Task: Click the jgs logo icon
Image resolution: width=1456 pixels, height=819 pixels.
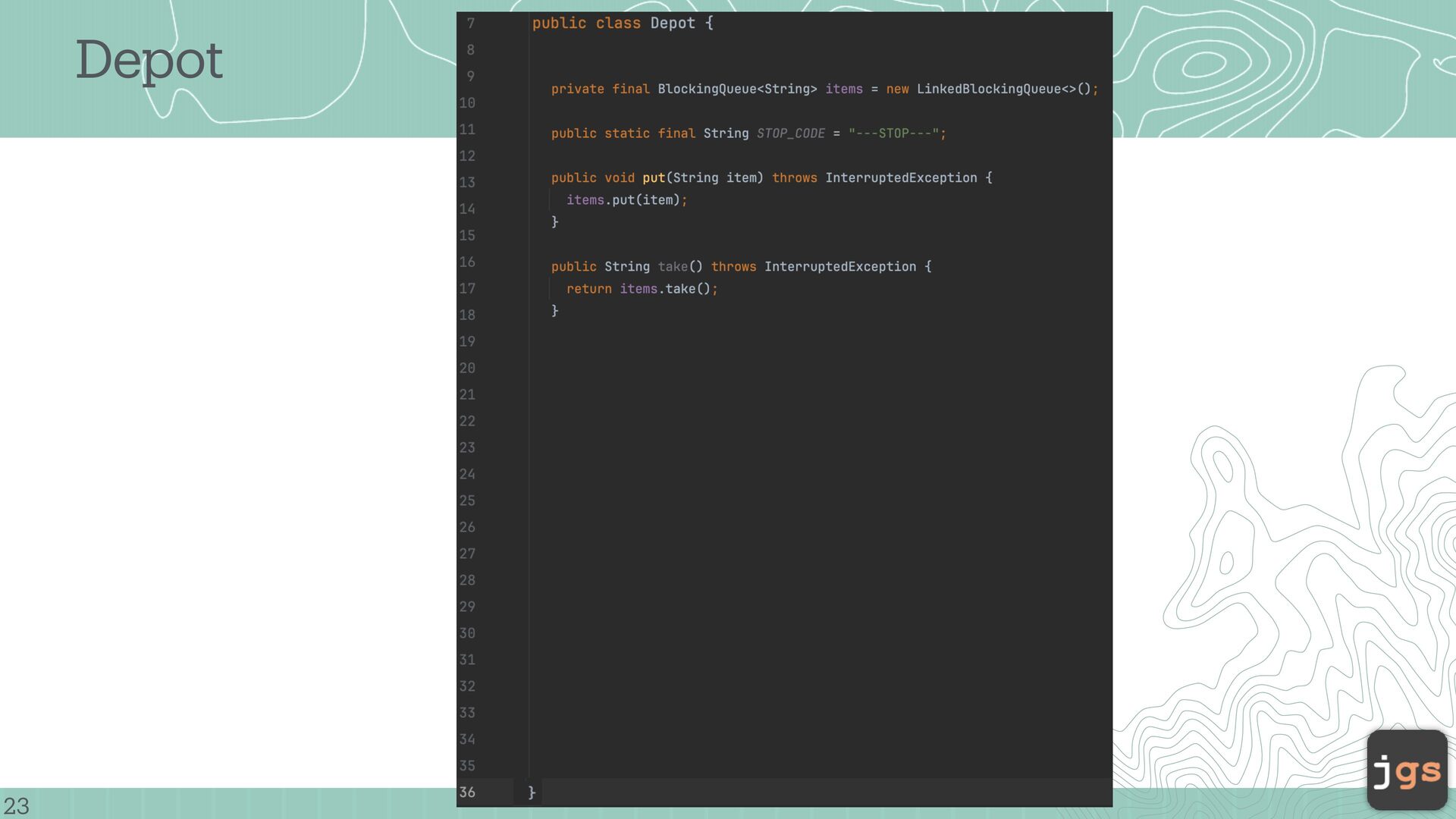Action: coord(1407,770)
